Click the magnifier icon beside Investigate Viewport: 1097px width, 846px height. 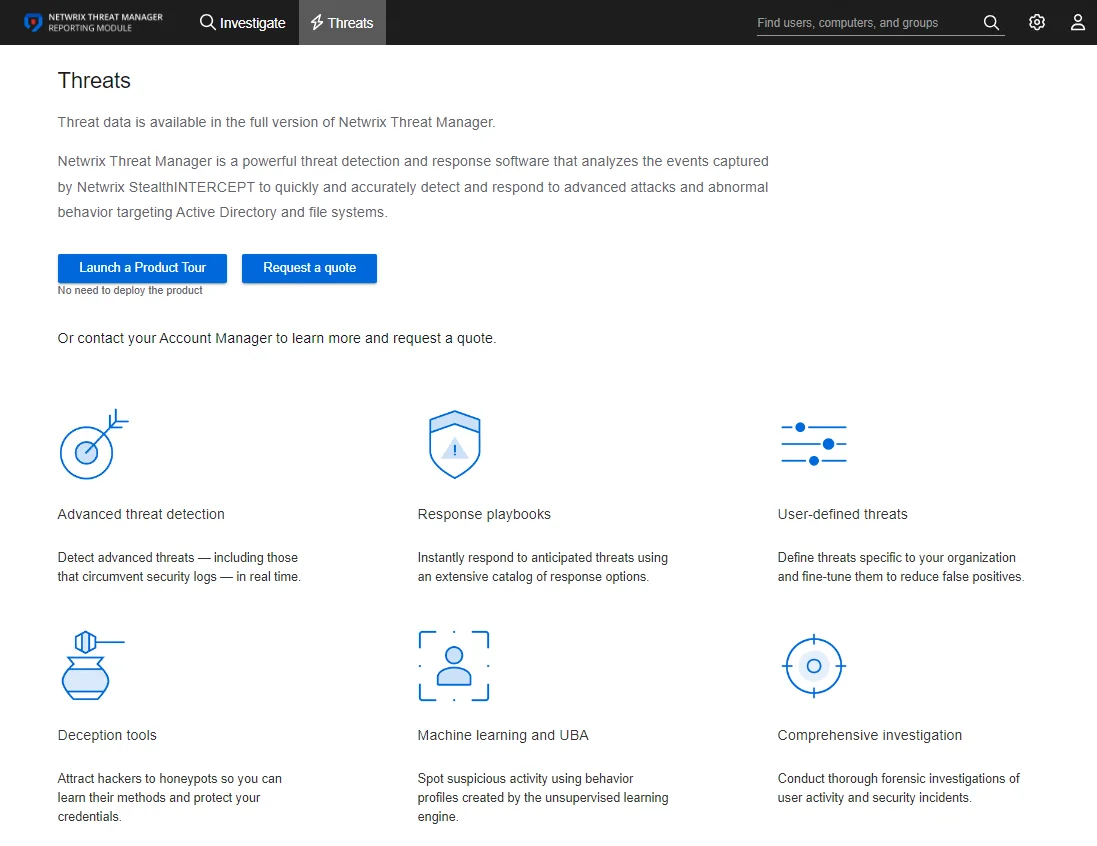tap(207, 22)
